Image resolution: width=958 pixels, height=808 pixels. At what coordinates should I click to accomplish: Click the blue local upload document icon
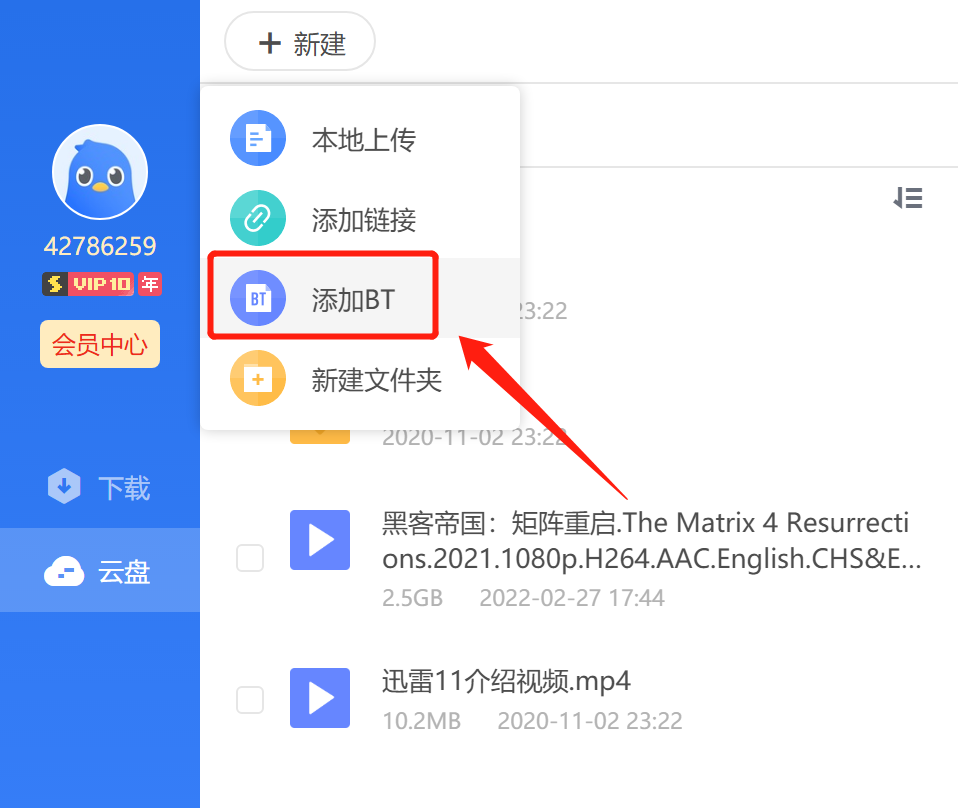tap(258, 138)
